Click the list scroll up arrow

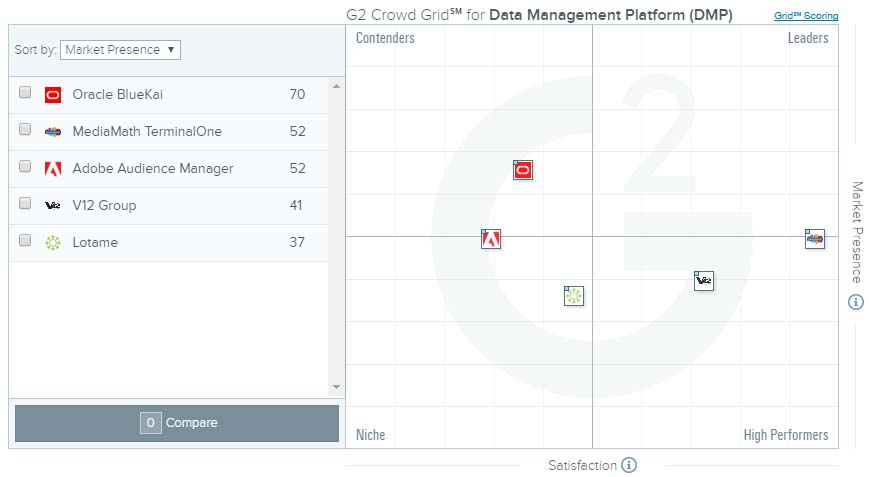point(336,86)
